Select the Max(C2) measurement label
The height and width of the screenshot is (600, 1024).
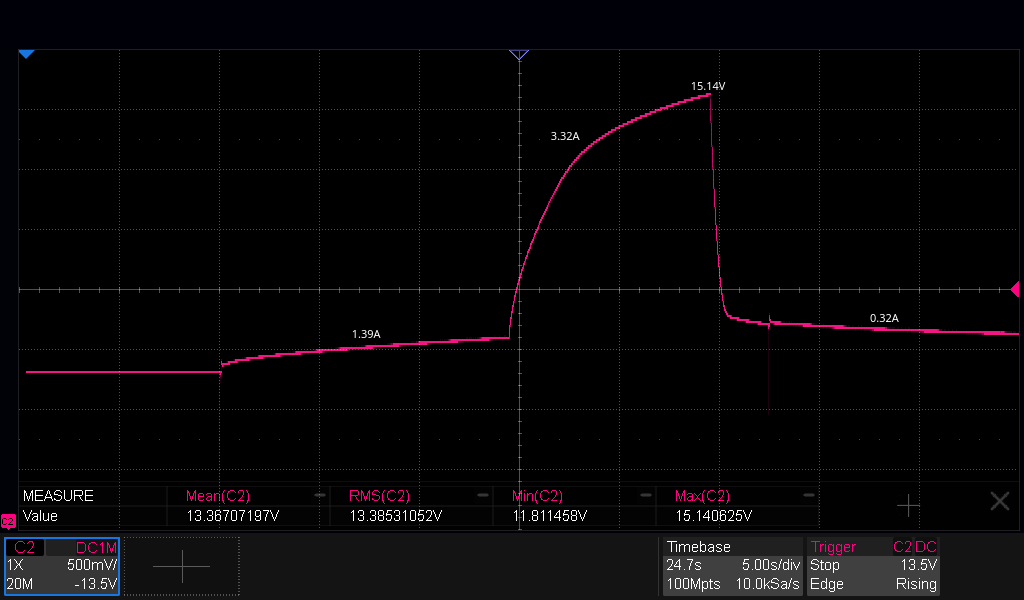point(702,496)
